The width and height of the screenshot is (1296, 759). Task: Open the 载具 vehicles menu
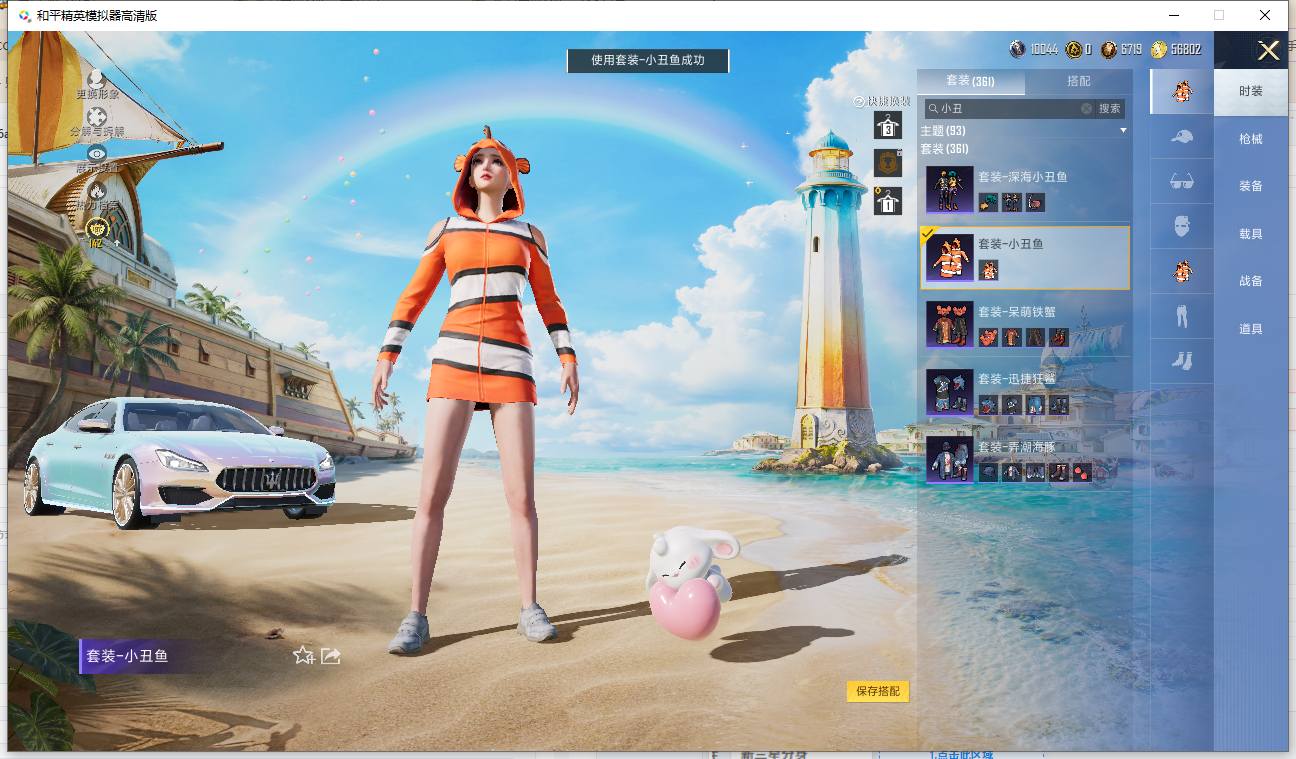(x=1251, y=234)
